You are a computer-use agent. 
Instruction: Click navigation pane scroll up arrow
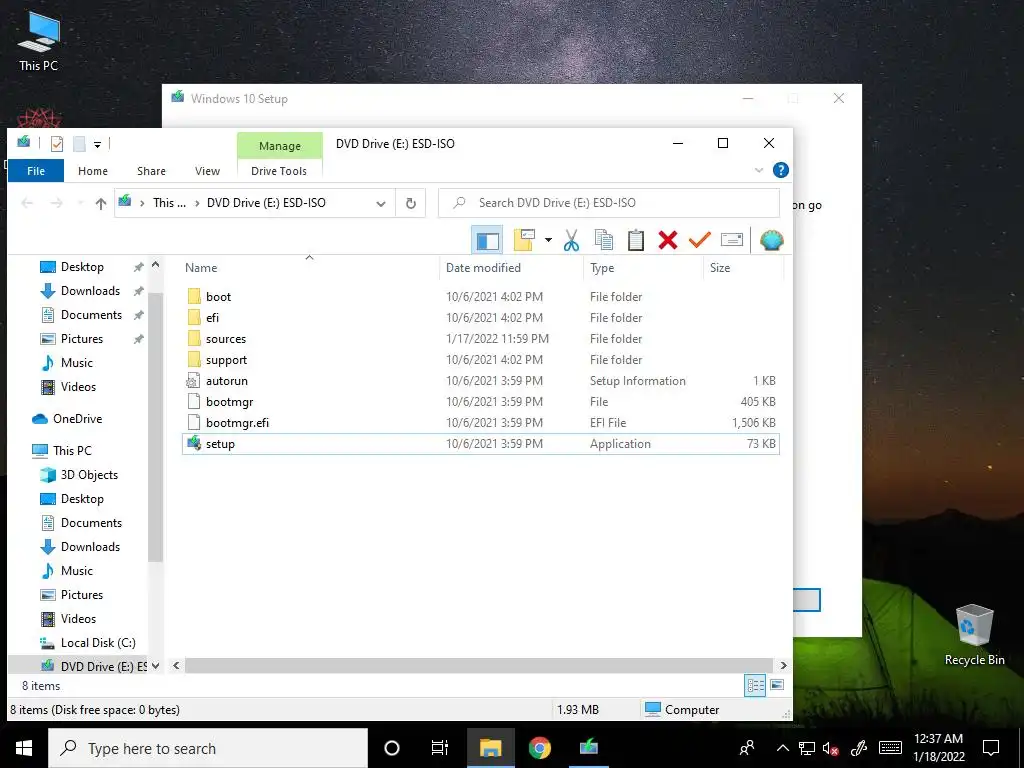pos(155,265)
